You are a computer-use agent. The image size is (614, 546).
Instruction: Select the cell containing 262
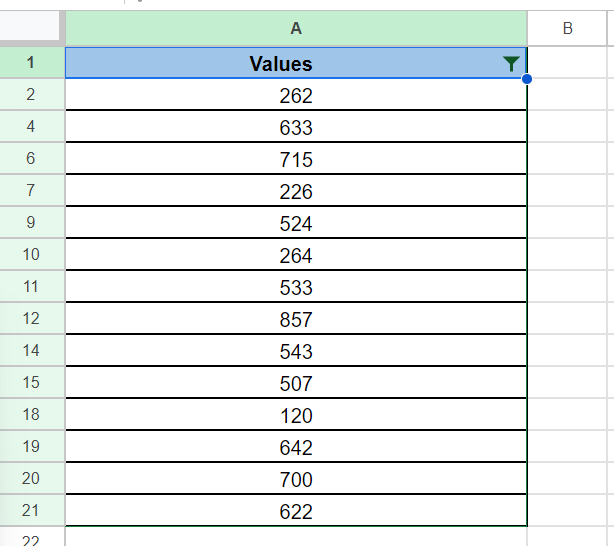tap(296, 96)
